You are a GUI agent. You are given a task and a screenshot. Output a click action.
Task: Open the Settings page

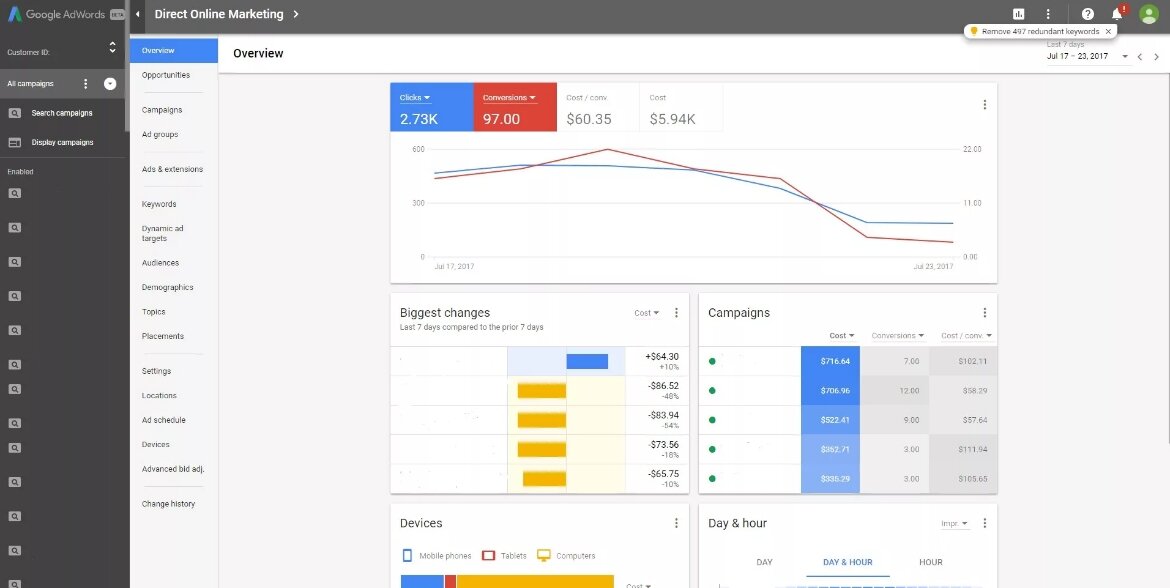157,371
